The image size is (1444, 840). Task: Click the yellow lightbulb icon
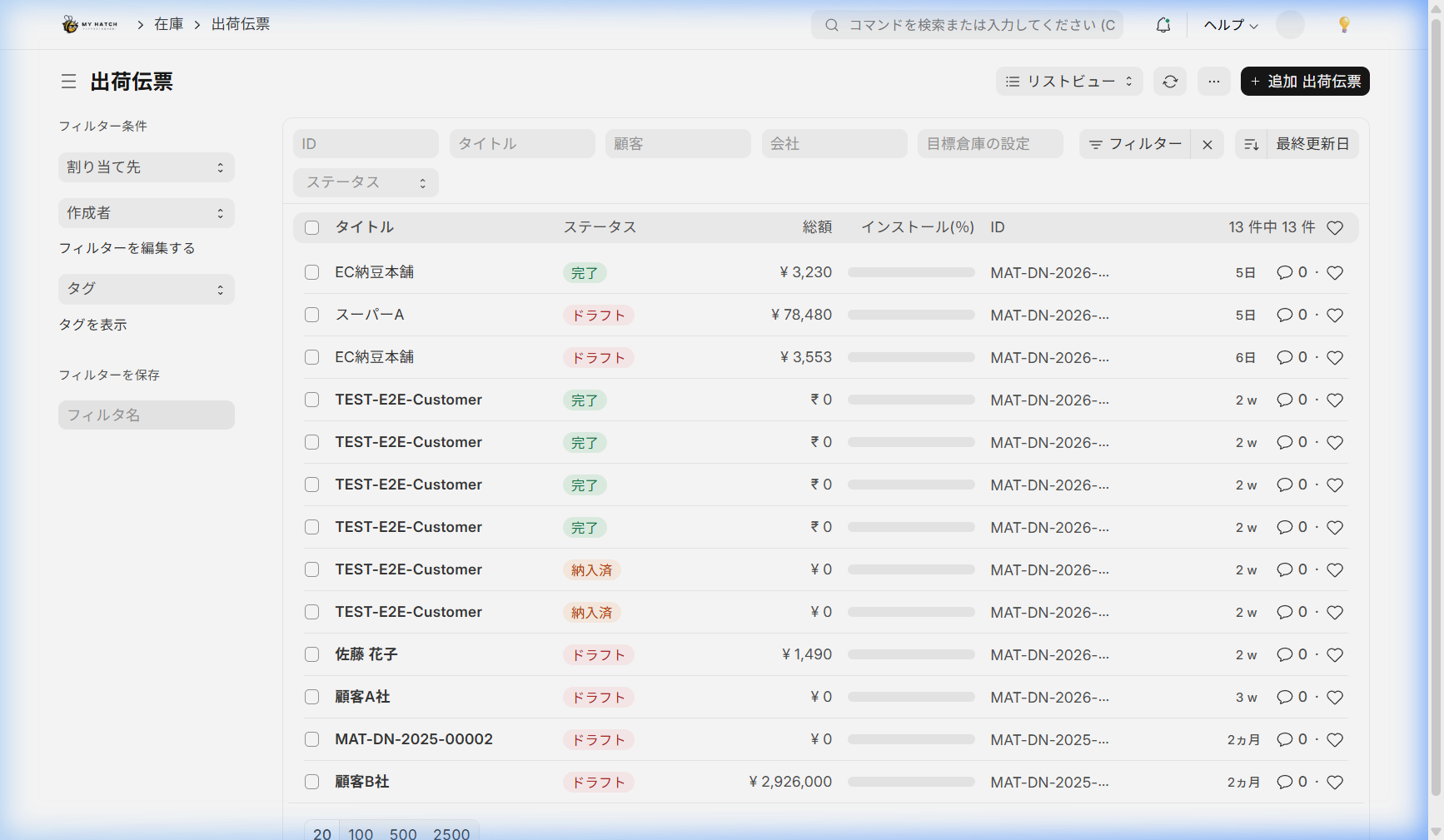1343,25
